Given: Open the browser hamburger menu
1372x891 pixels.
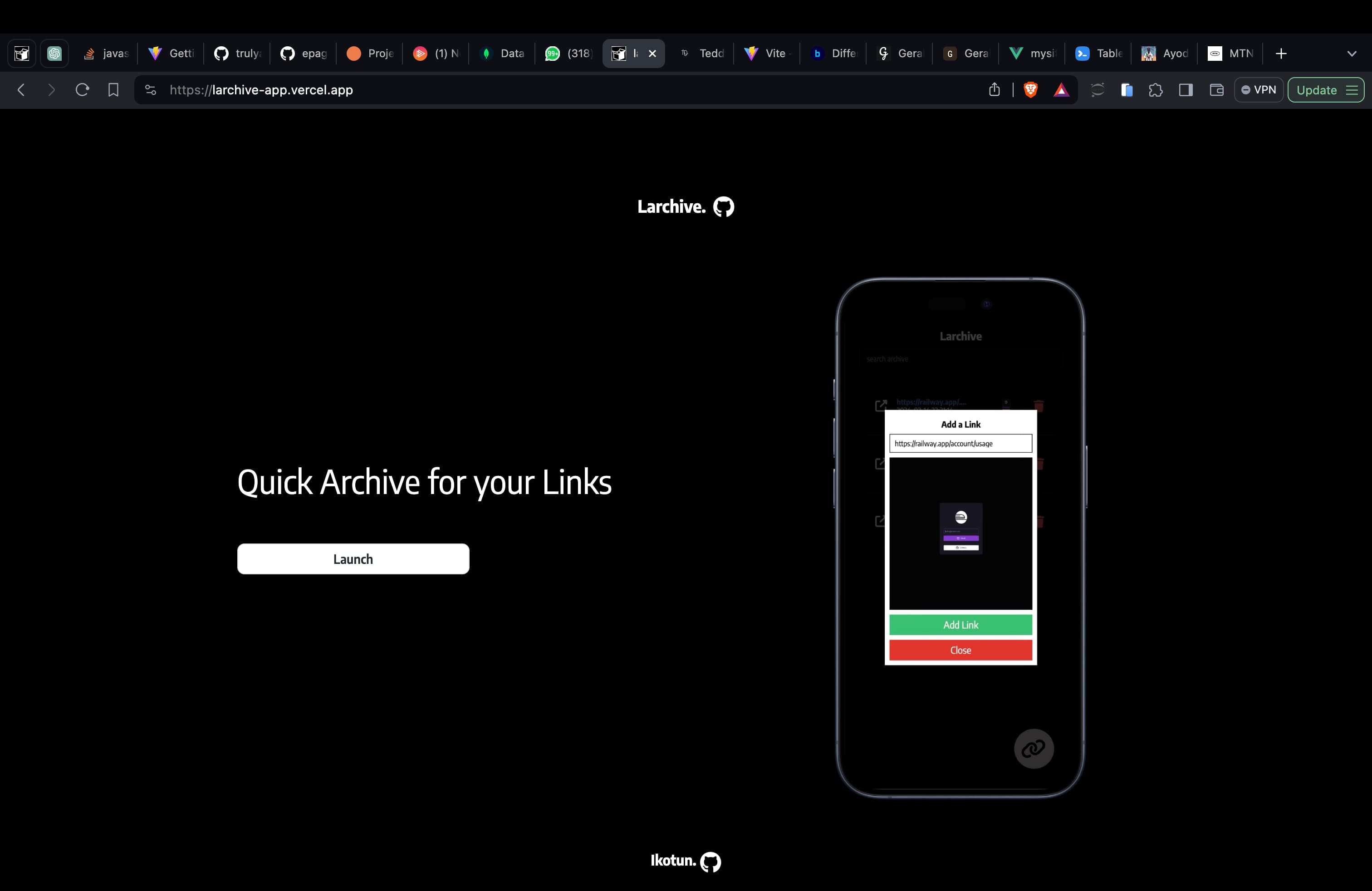Looking at the screenshot, I should point(1352,90).
